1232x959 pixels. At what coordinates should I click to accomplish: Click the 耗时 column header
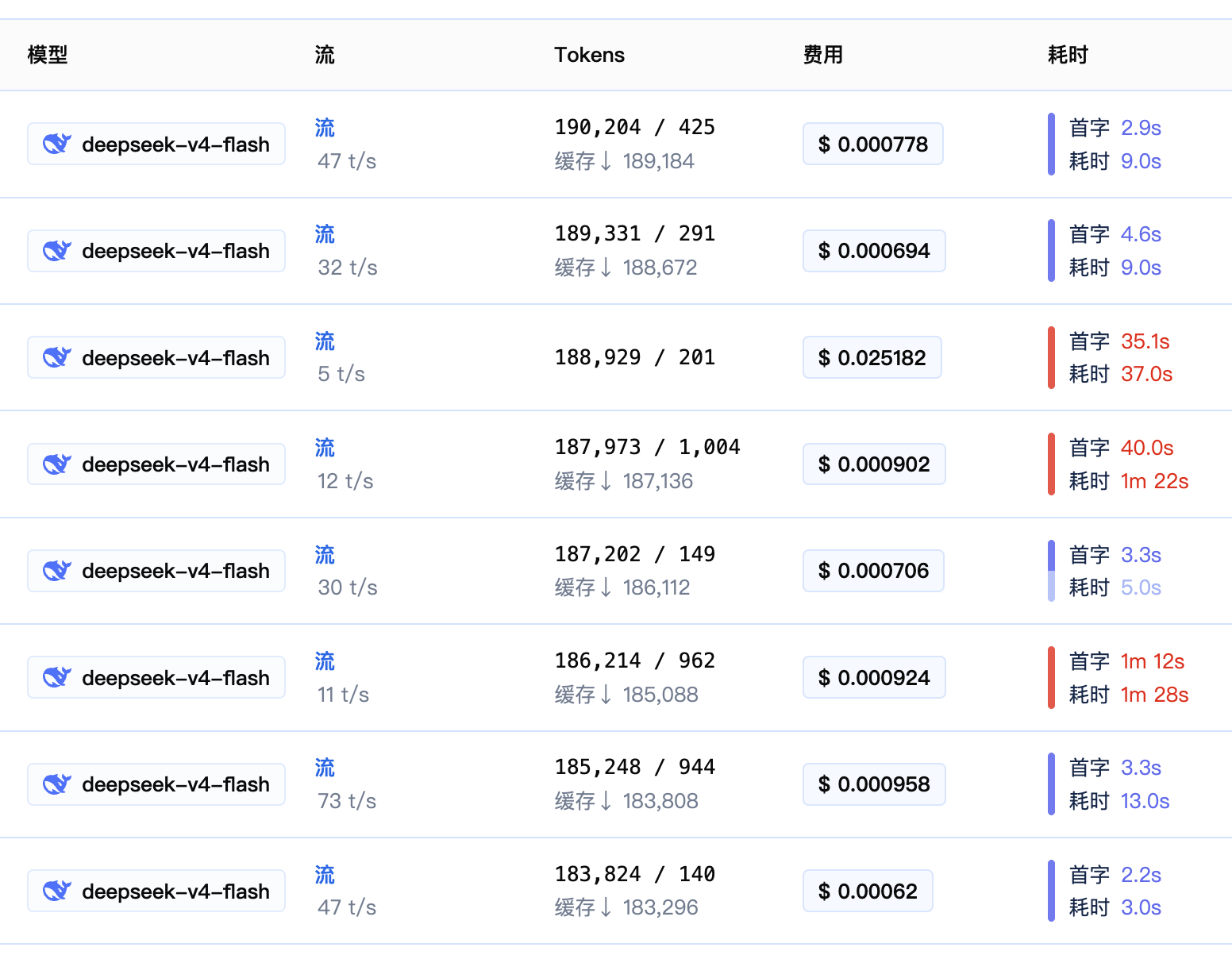tap(1068, 55)
